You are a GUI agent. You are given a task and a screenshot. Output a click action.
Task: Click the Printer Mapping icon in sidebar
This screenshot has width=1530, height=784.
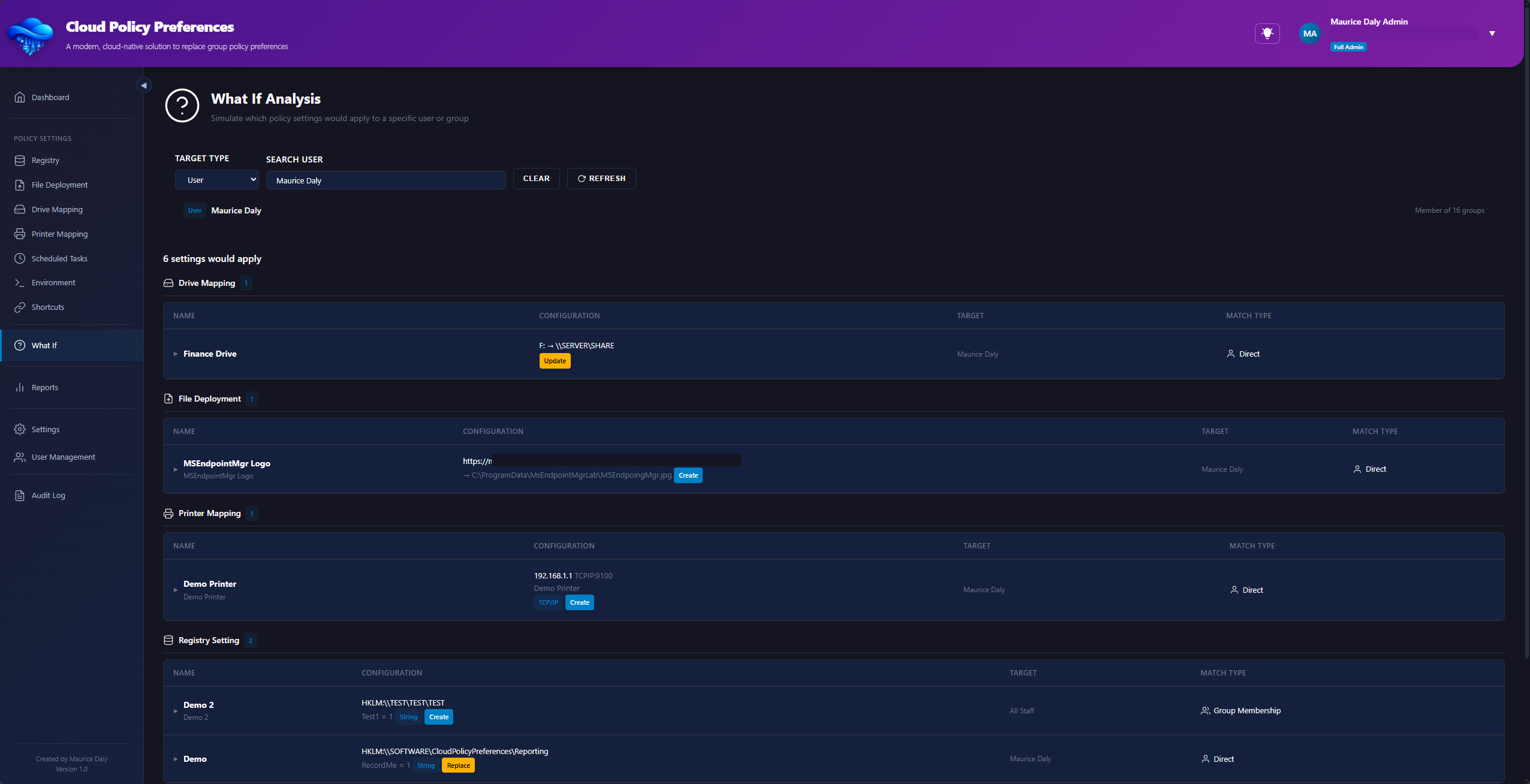pyautogui.click(x=20, y=234)
